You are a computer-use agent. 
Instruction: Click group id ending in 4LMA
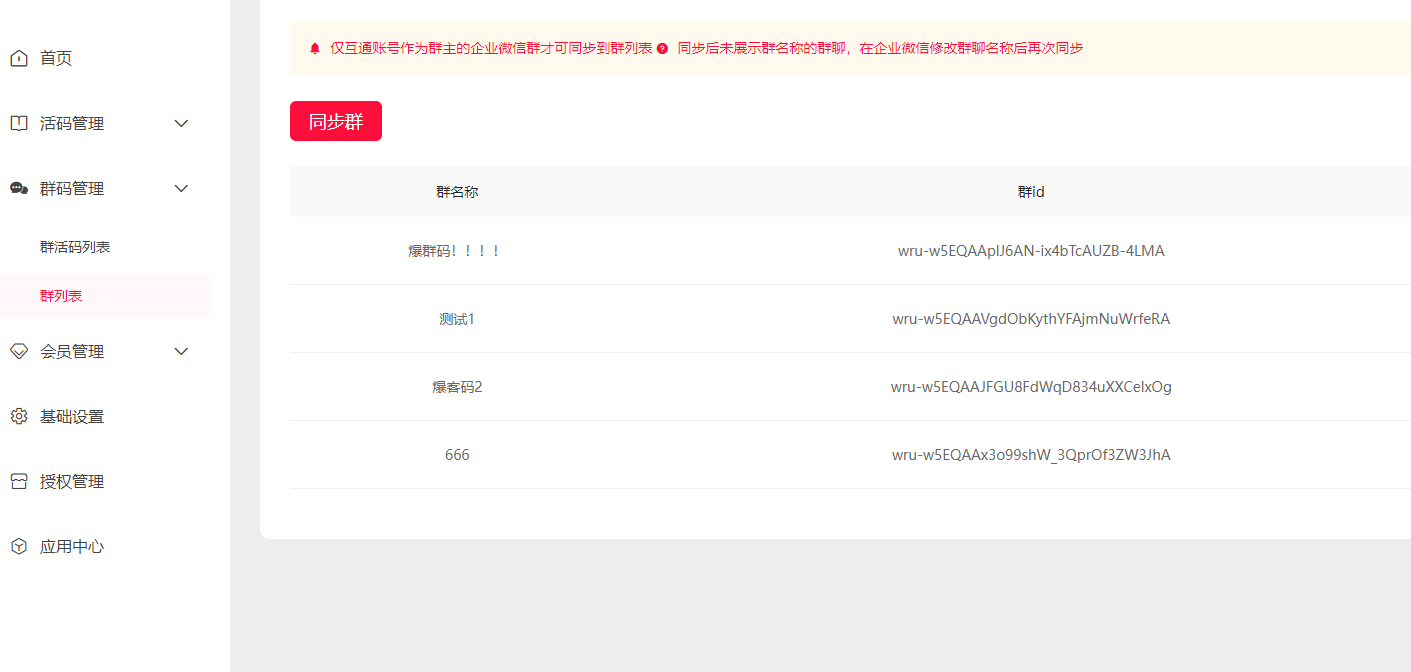pyautogui.click(x=1031, y=251)
